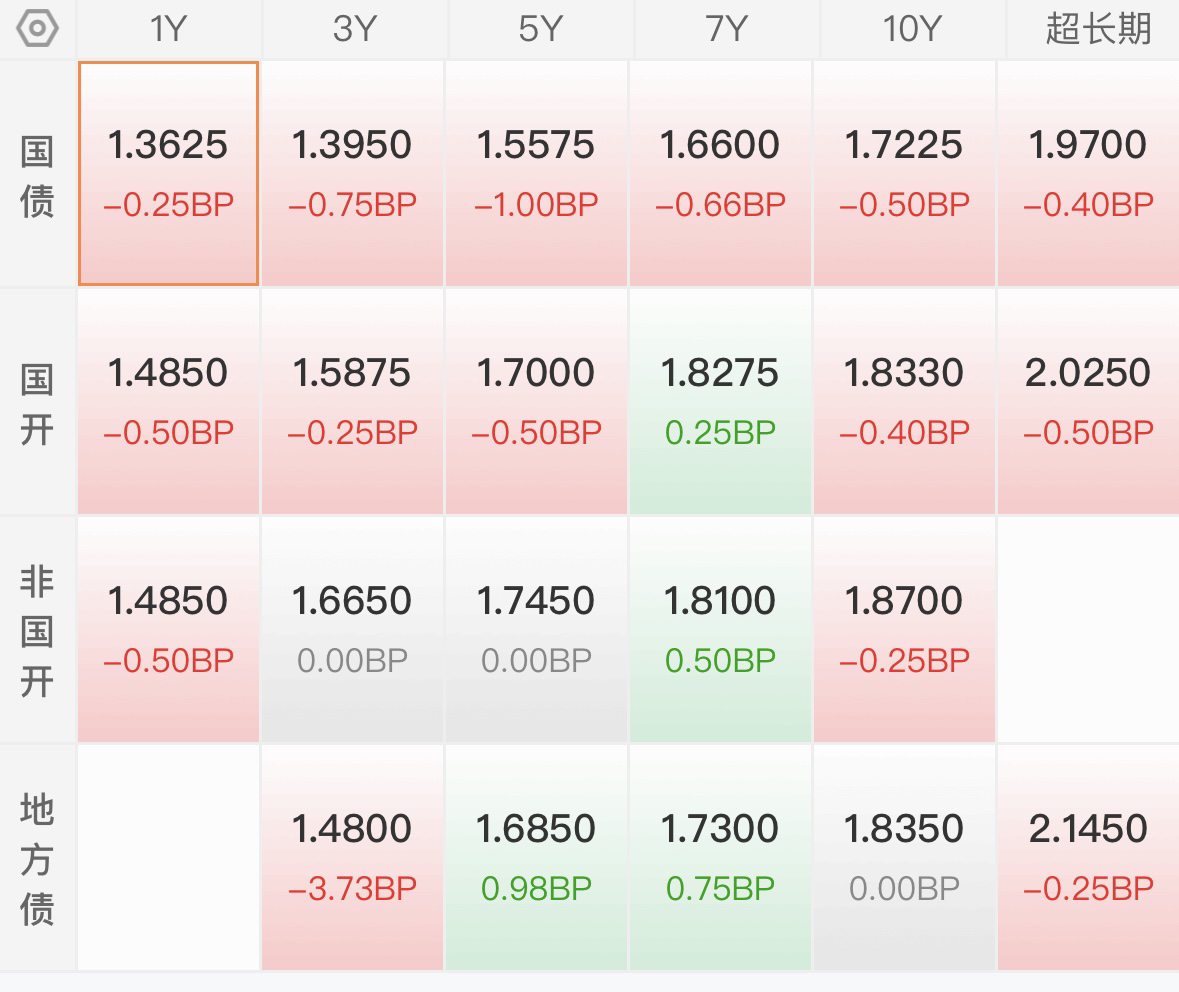Select 国开 超长期 cell 2.0250

[1088, 401]
